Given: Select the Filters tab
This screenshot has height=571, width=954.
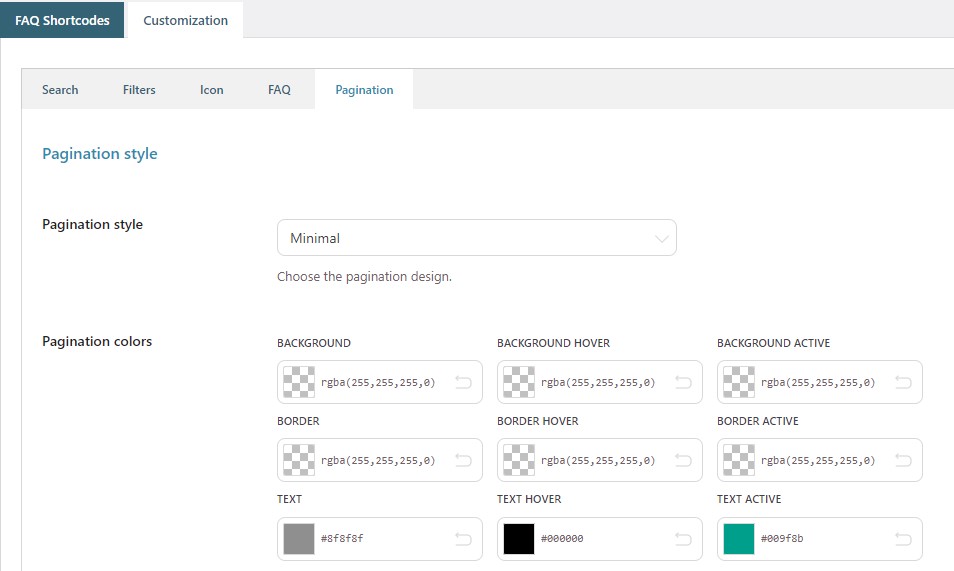Looking at the screenshot, I should click(139, 90).
